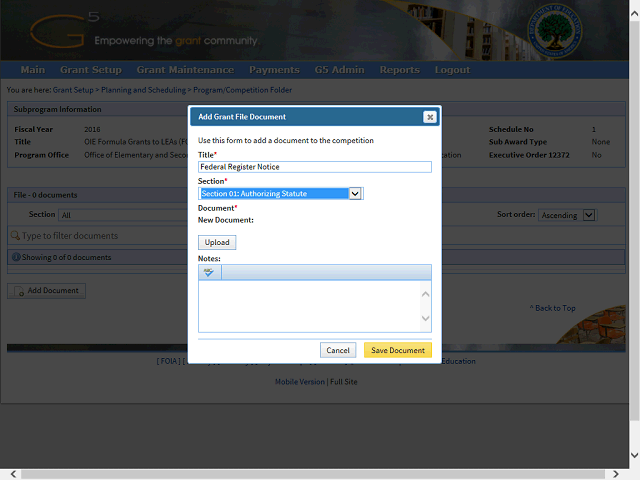Click inside the Notes text area
The image size is (640, 480).
tap(309, 306)
